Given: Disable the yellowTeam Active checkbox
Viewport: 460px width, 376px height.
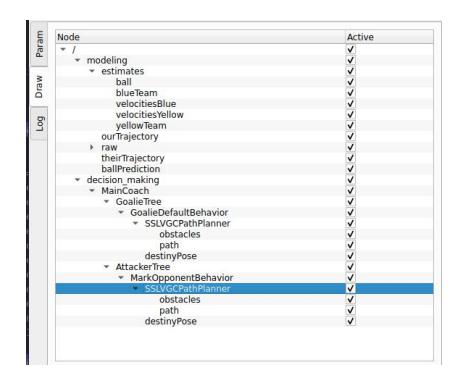Looking at the screenshot, I should coord(351,125).
